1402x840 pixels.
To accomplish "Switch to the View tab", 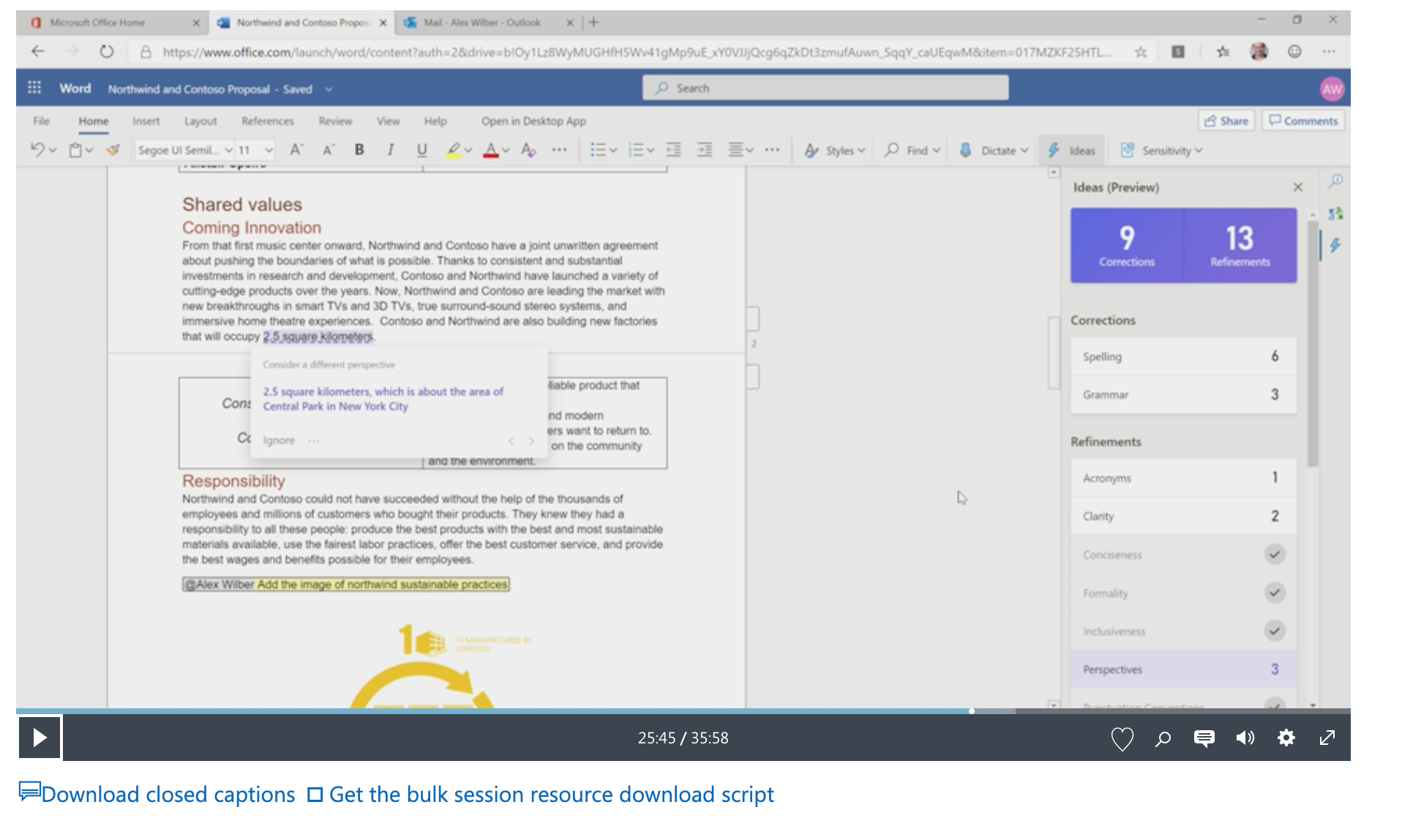I will (388, 121).
